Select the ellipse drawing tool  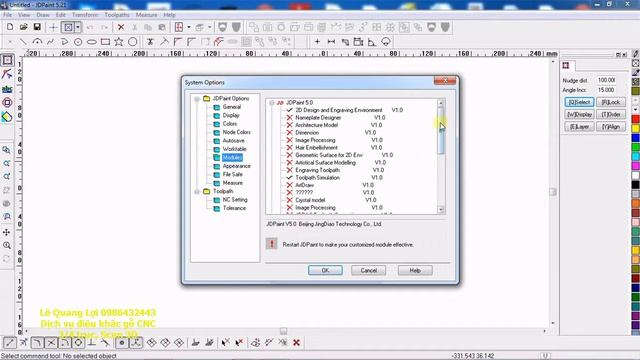(x=92, y=42)
